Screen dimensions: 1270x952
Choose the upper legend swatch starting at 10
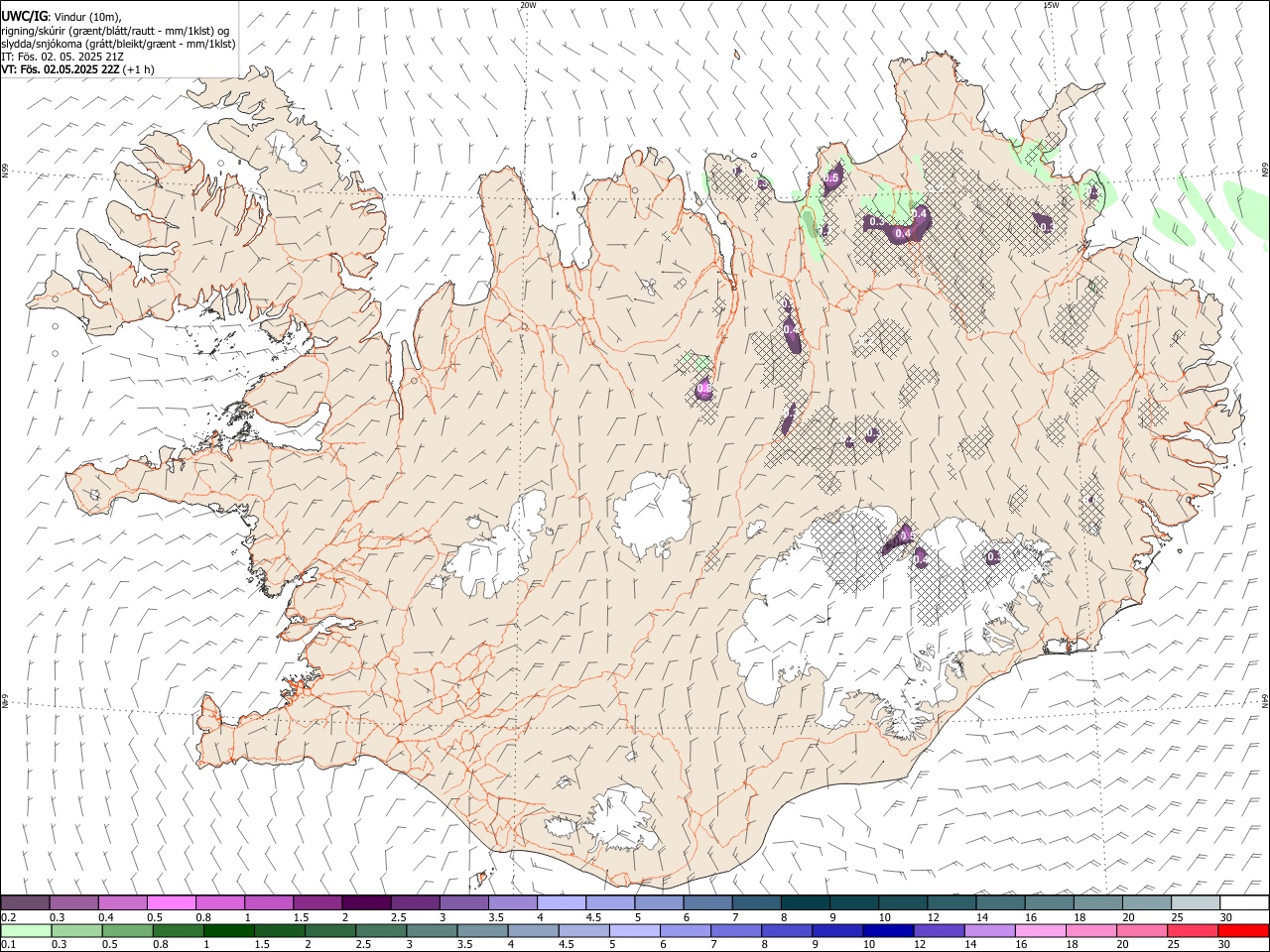tap(903, 902)
